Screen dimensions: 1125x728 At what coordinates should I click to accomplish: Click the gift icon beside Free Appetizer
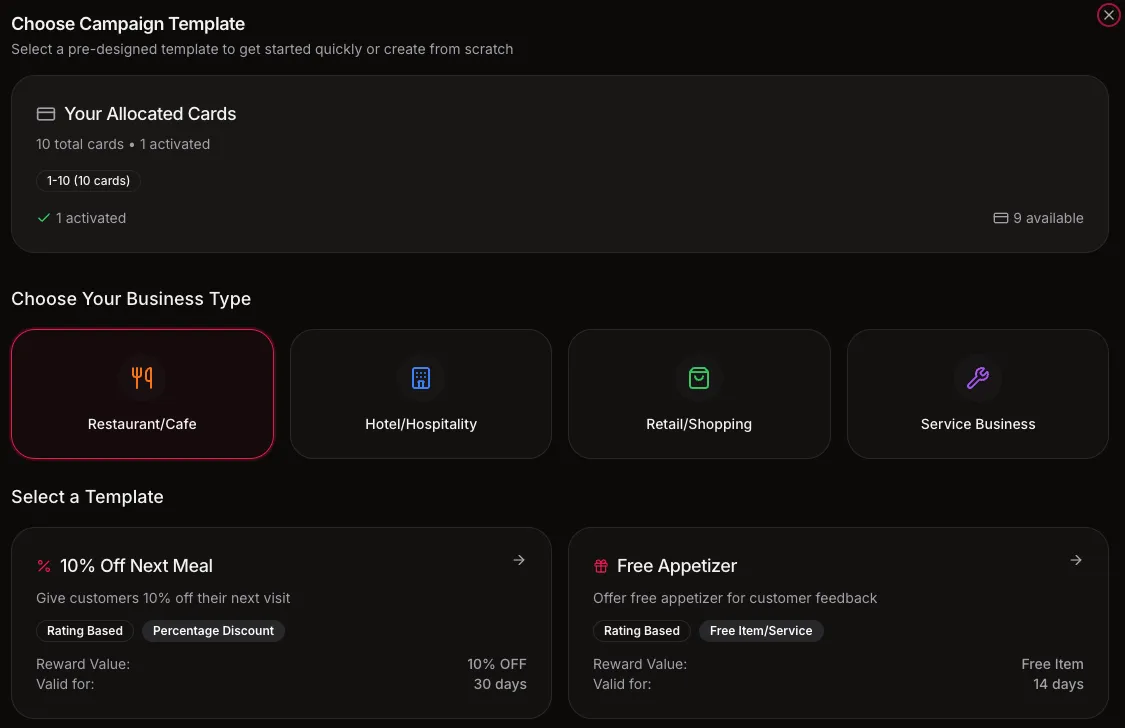[601, 566]
